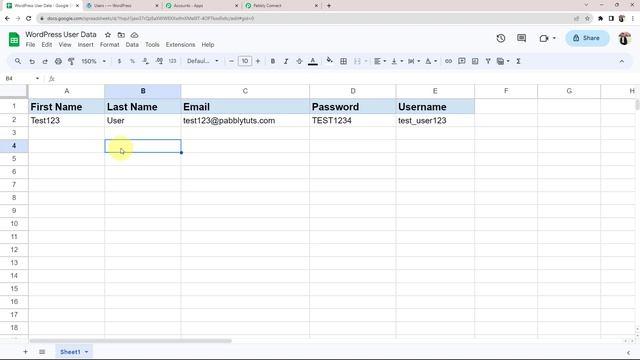
Task: Undo the last action
Action: pos(32,61)
